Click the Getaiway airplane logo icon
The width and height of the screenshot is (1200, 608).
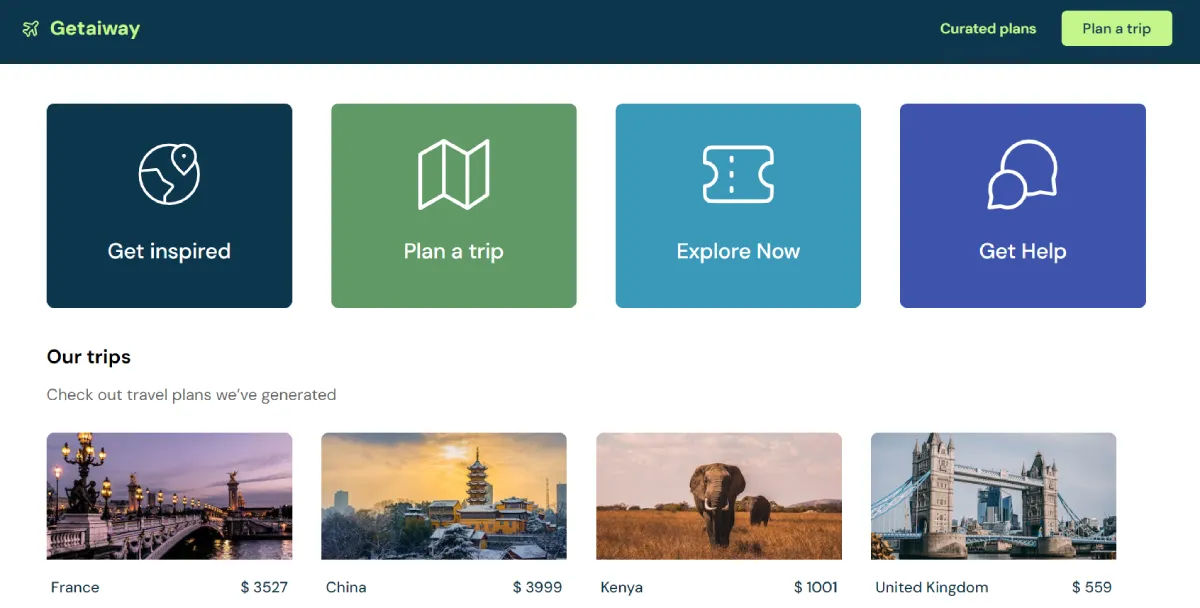(x=30, y=29)
